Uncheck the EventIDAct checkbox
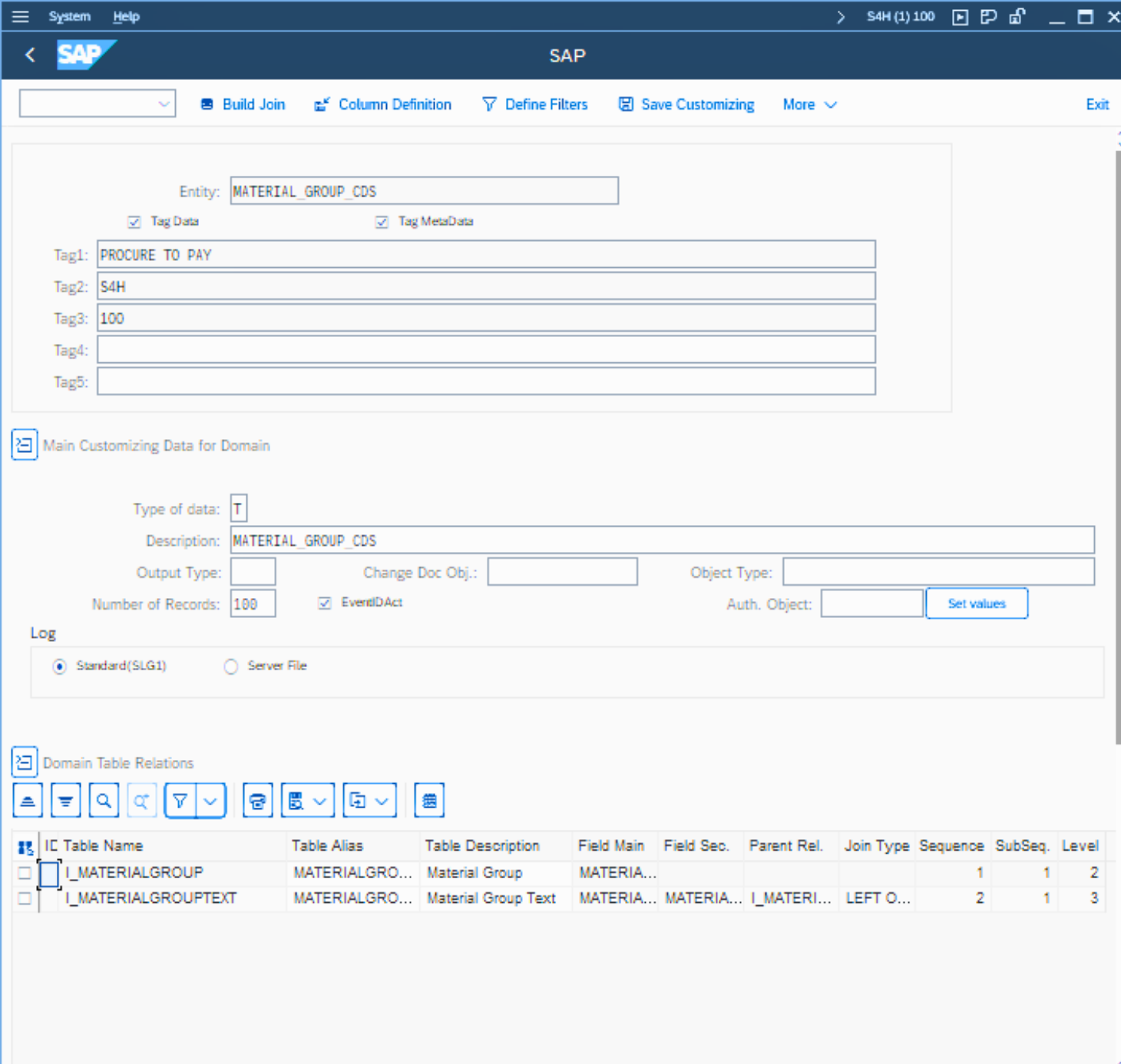The height and width of the screenshot is (1064, 1121). (325, 603)
